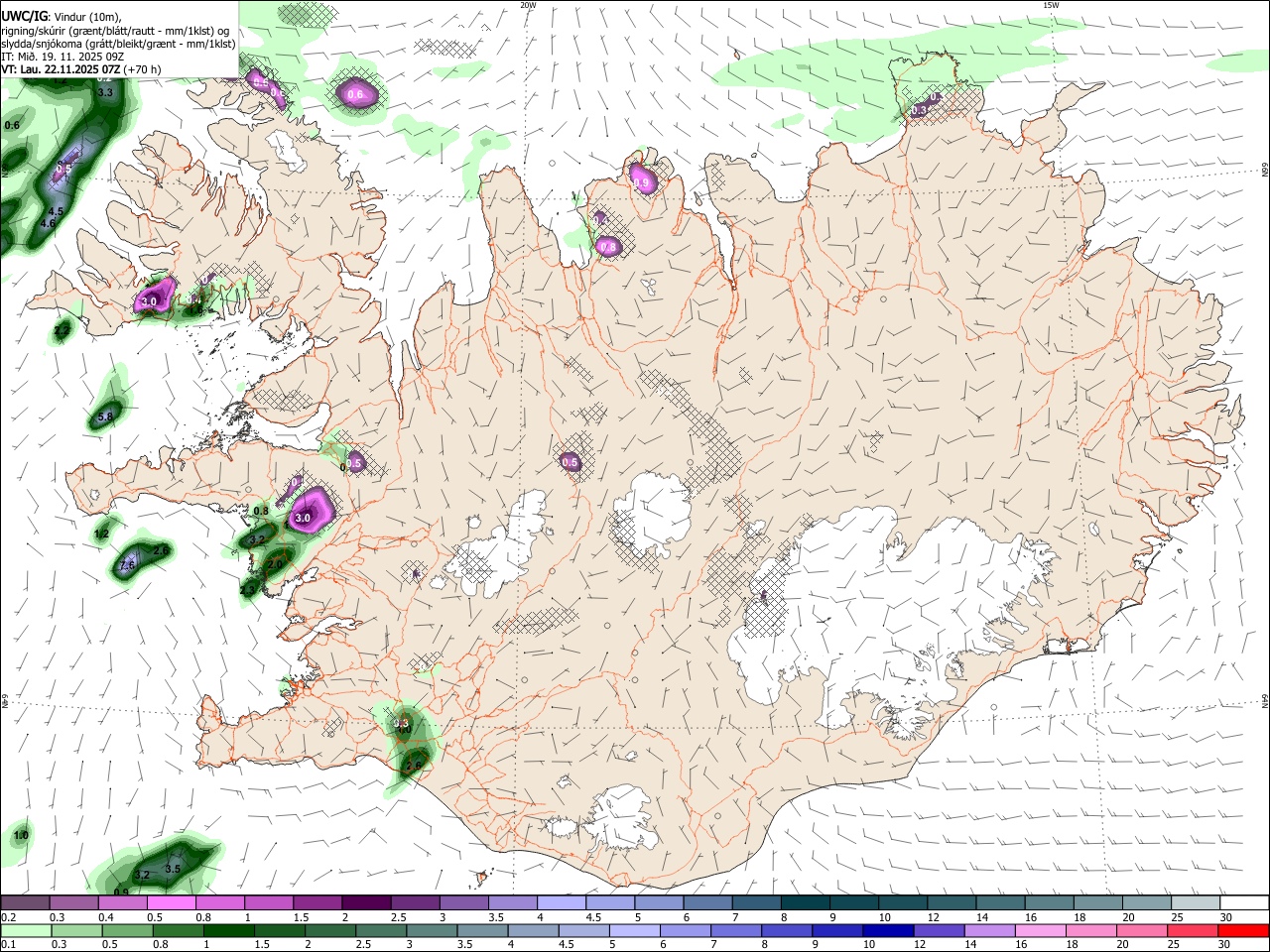Select the rain swatch between 10 and 12

click(x=888, y=930)
